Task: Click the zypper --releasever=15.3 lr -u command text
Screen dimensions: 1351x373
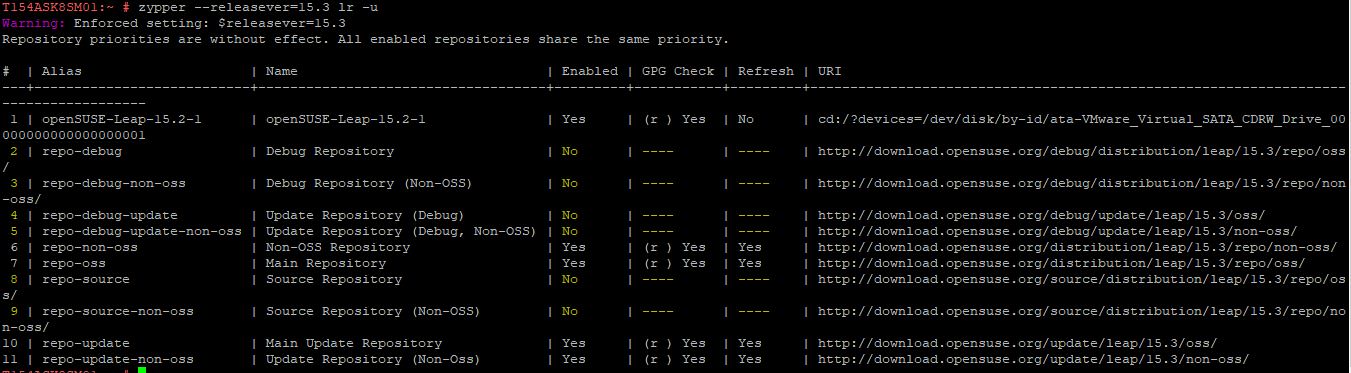Action: pos(257,7)
